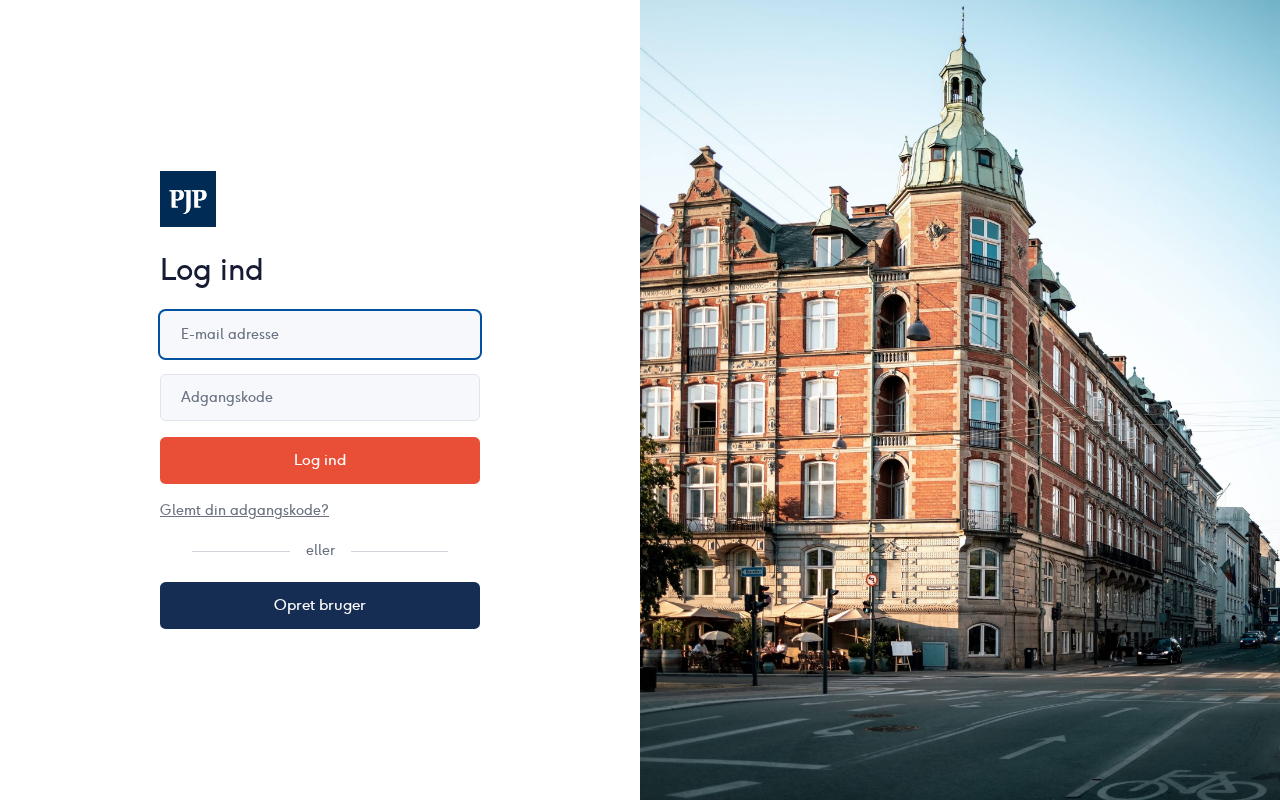
Task: Click the PJP logo
Action: [x=188, y=199]
